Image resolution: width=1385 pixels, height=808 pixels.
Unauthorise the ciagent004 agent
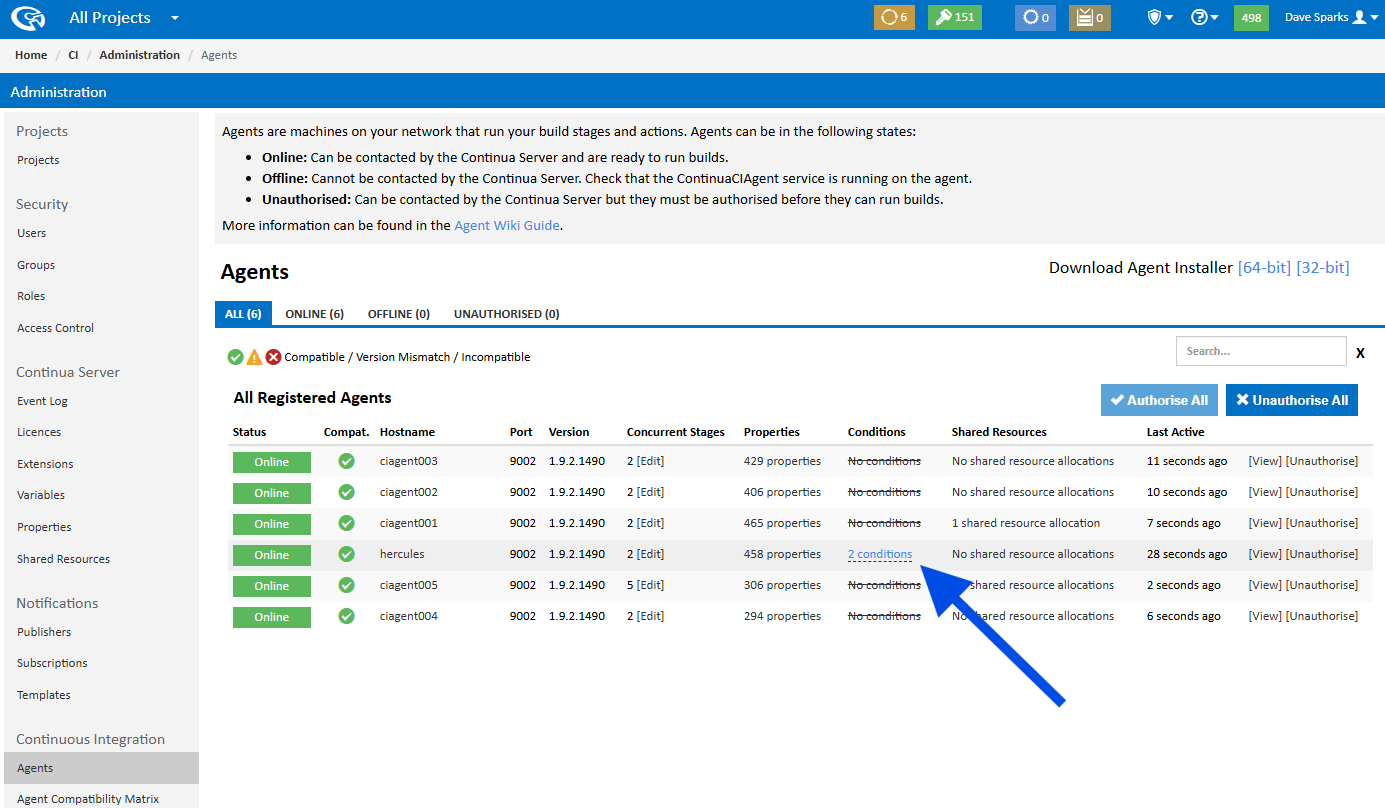pyautogui.click(x=1322, y=616)
